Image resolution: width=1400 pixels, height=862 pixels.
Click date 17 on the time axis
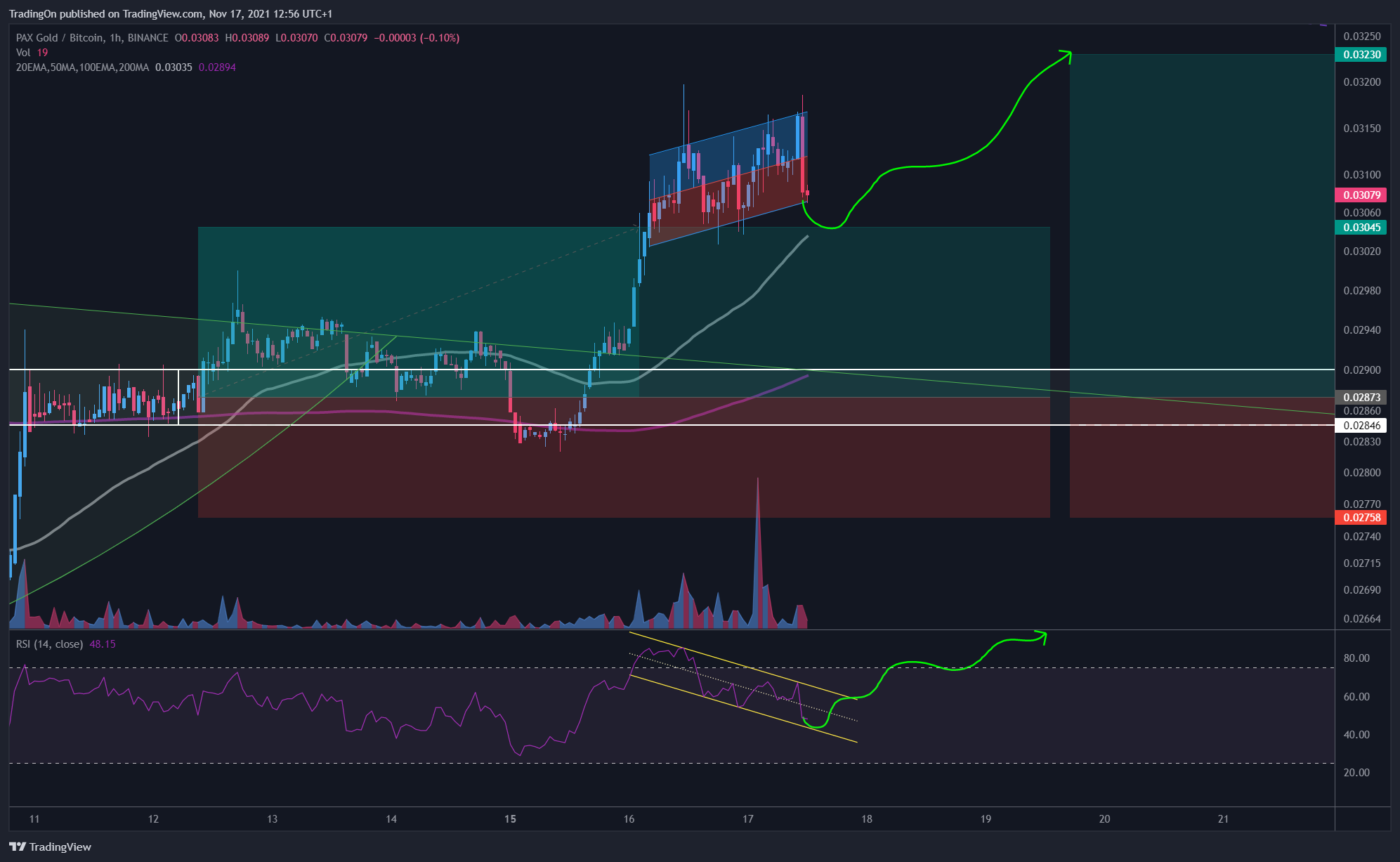click(747, 819)
